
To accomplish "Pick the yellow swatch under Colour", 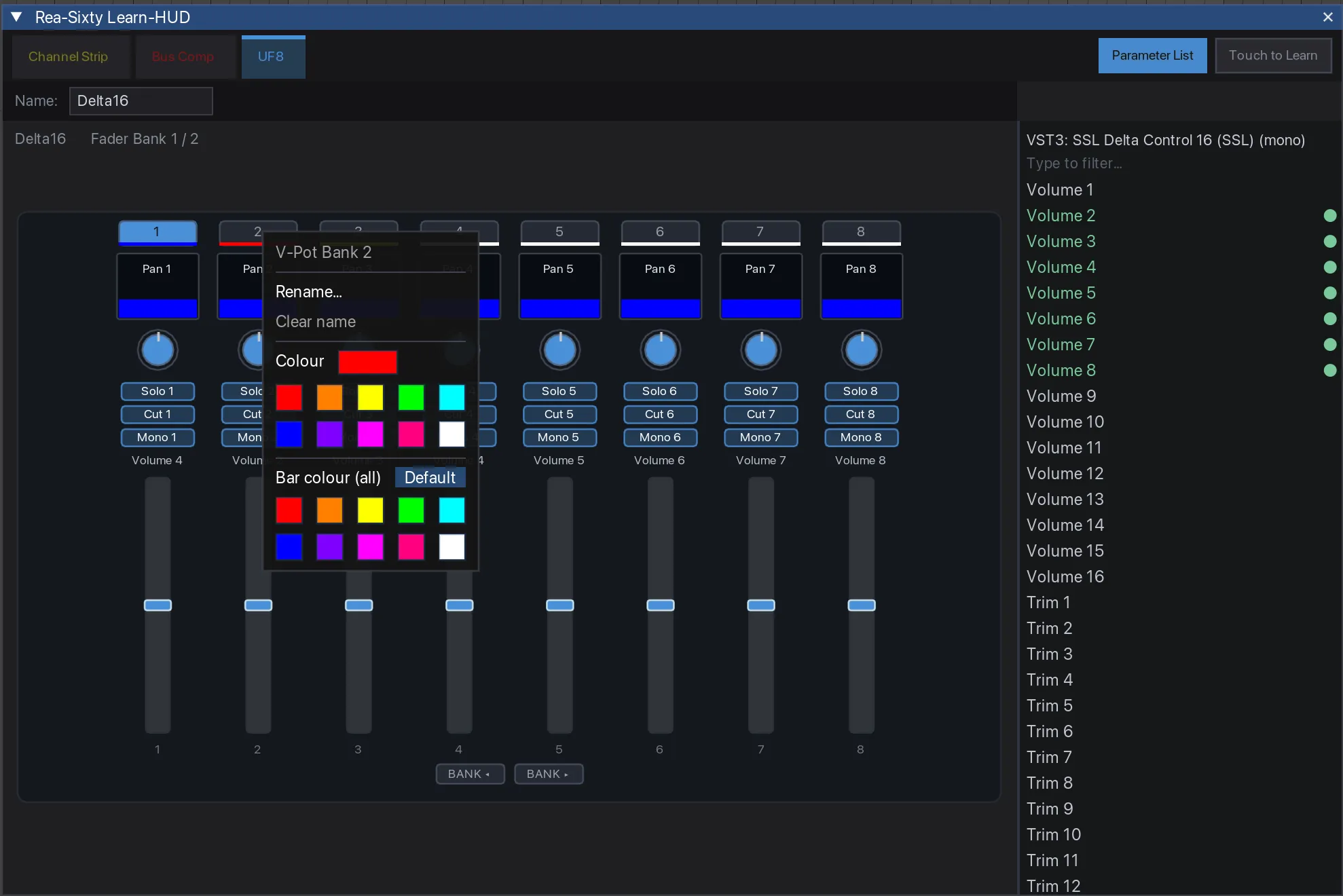I will [370, 398].
